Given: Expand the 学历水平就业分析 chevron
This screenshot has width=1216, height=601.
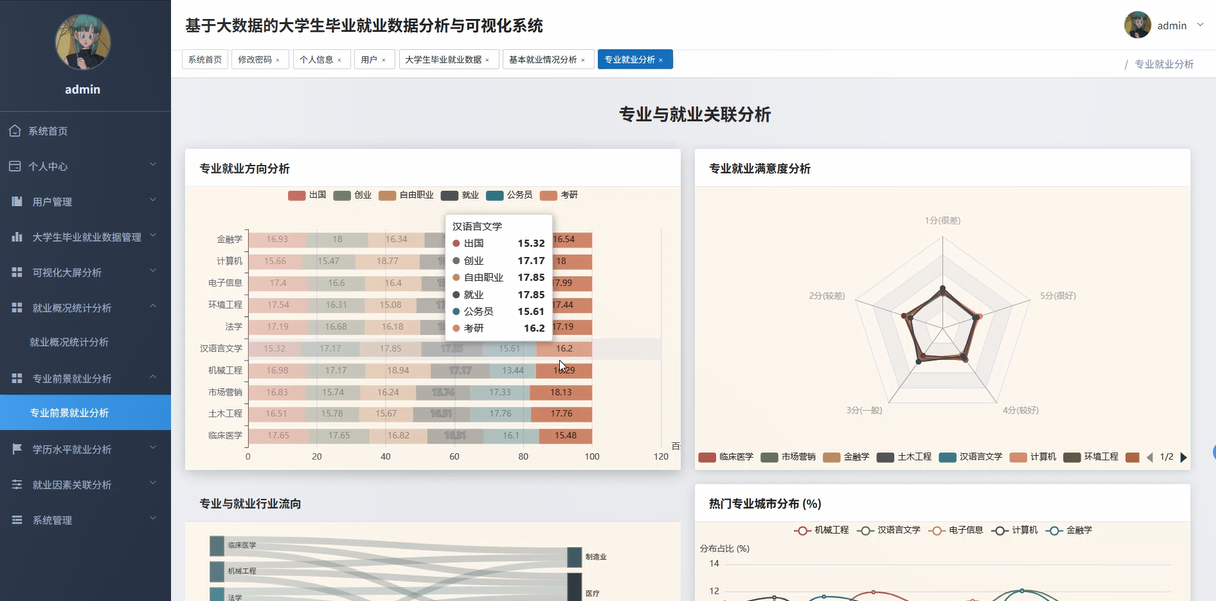Looking at the screenshot, I should (x=153, y=448).
